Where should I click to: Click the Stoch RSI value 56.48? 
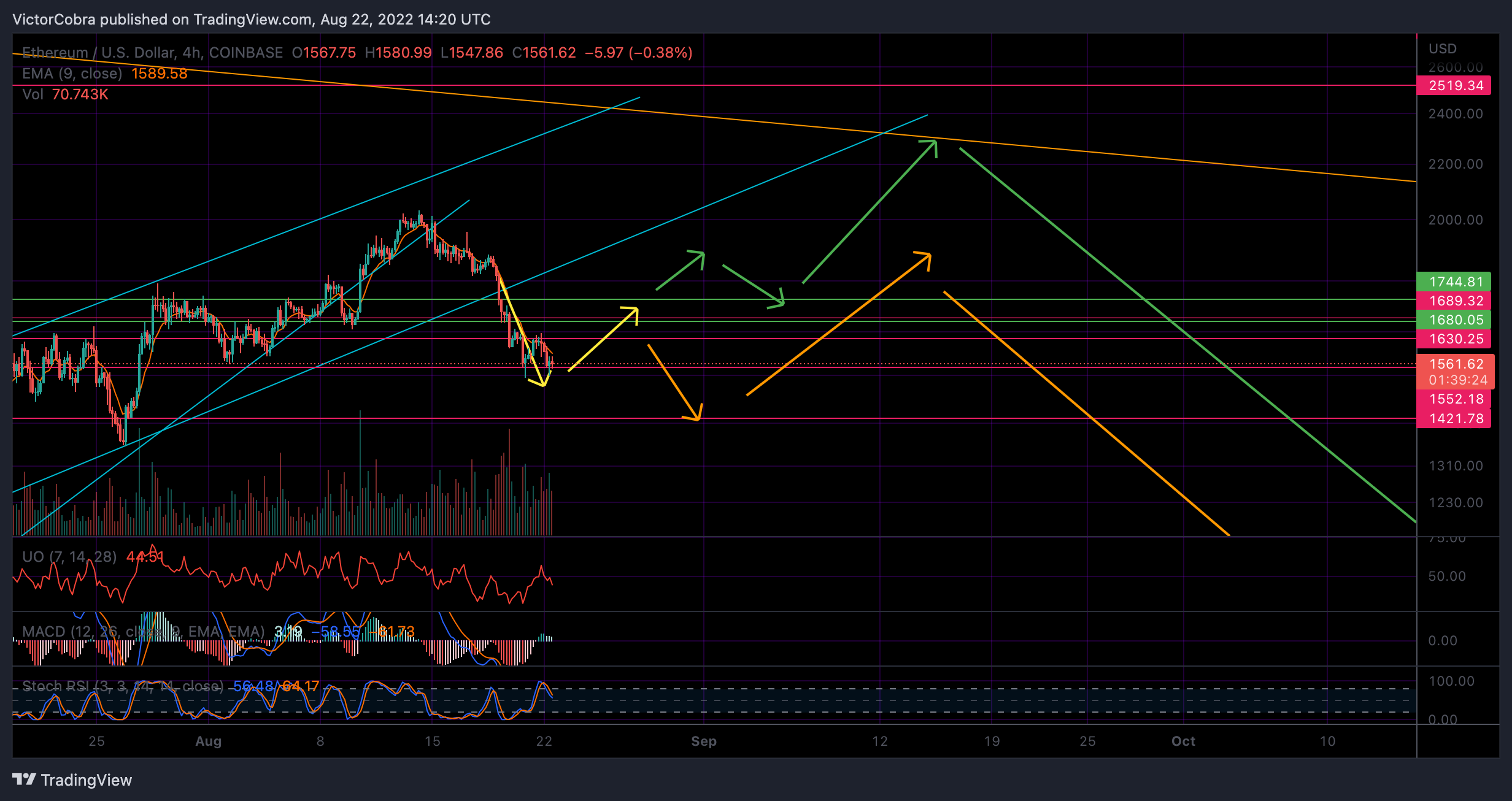click(253, 686)
